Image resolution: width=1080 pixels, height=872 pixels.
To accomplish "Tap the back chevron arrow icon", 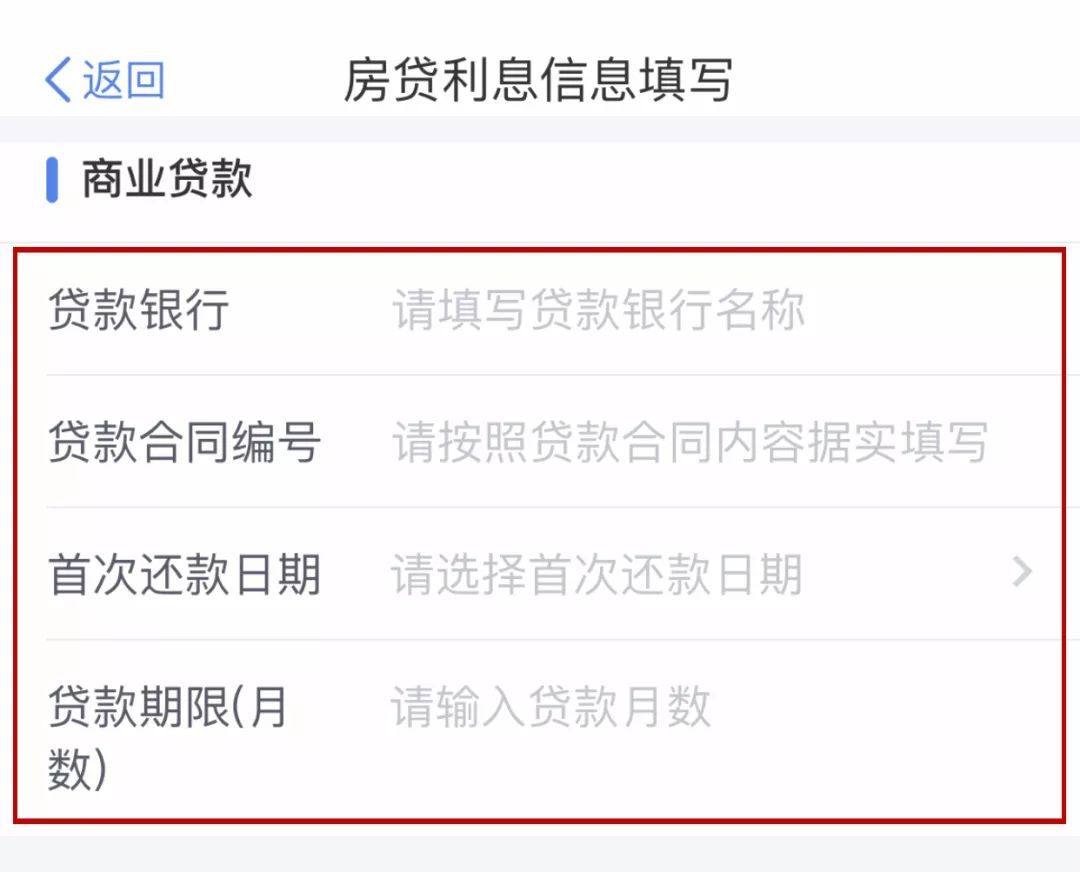I will [x=58, y=80].
